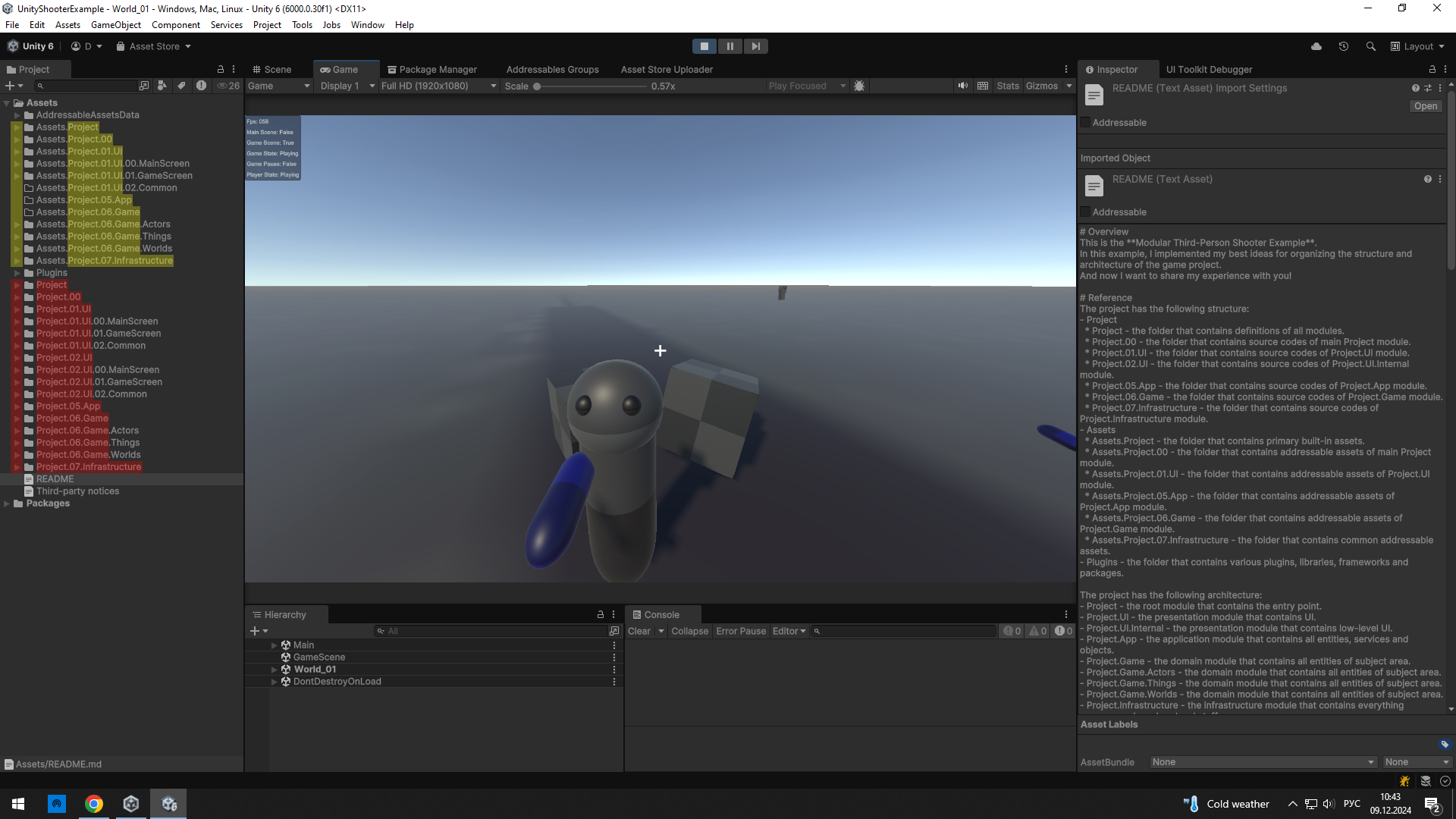Pause the running game
Image resolution: width=1456 pixels, height=819 pixels.
click(730, 46)
